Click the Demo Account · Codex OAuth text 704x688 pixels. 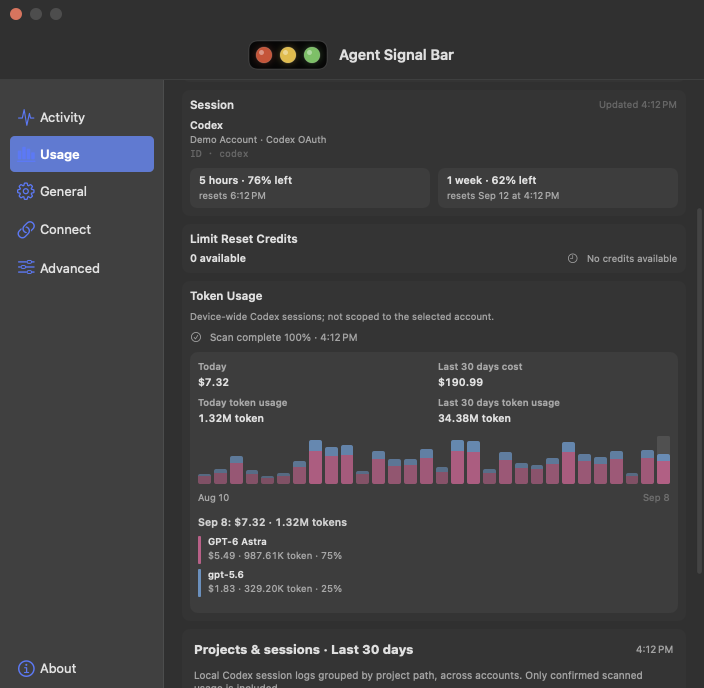258,140
